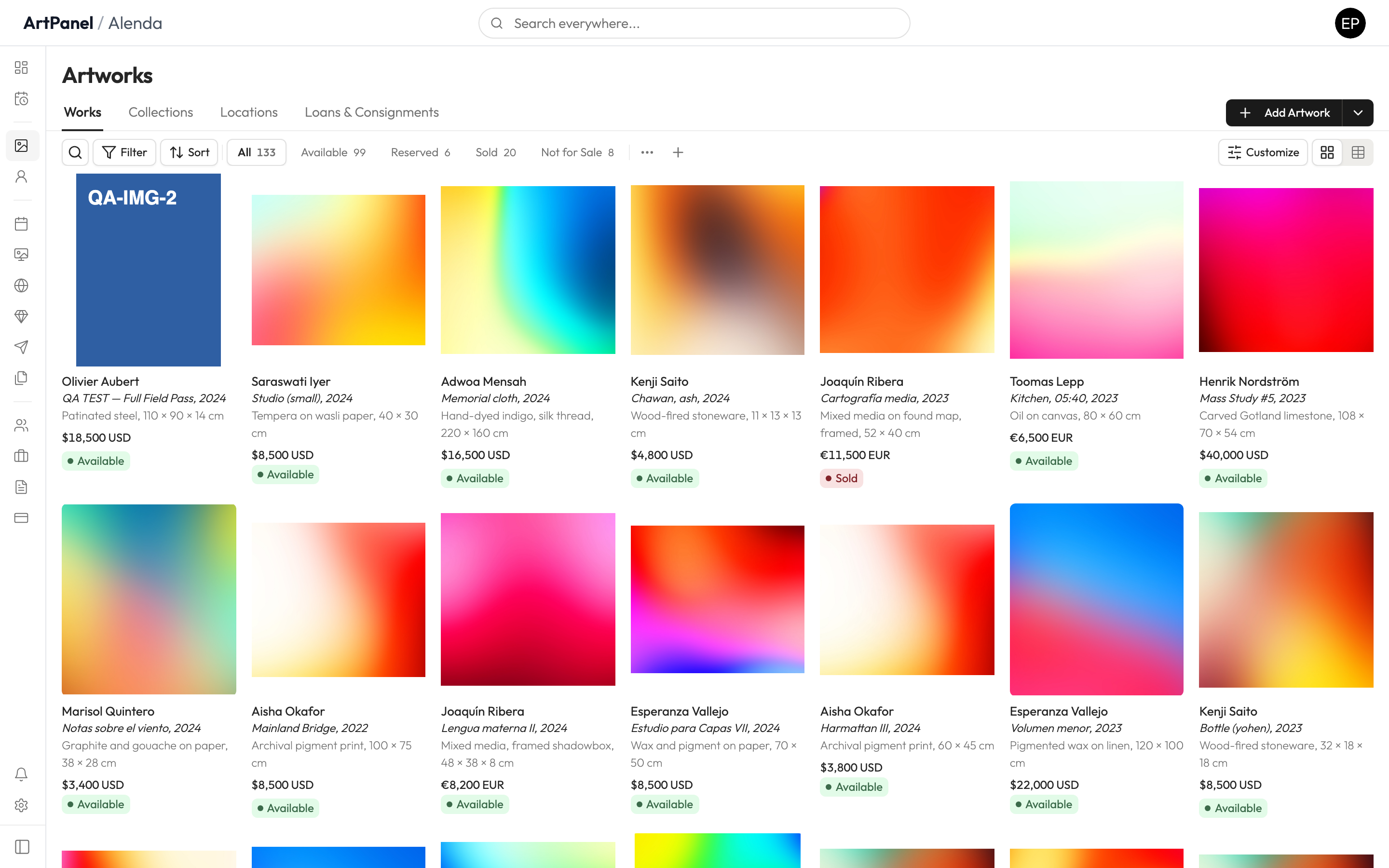Open the three-dots more views menu
The image size is (1389, 868).
click(x=647, y=152)
